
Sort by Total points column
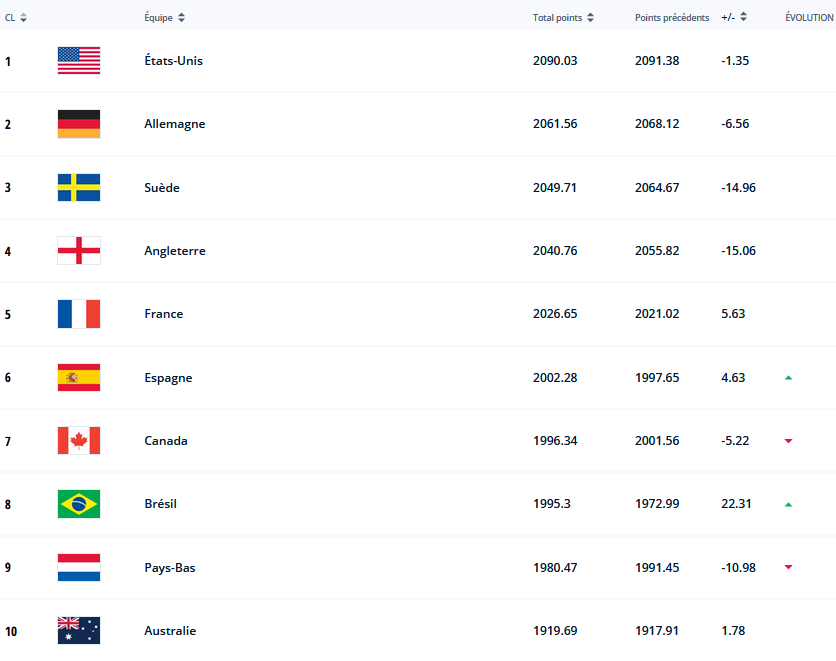click(x=563, y=18)
